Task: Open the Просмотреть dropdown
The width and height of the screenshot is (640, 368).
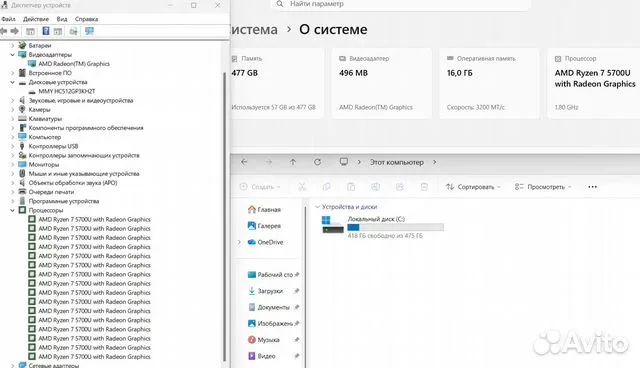Action: (543, 187)
